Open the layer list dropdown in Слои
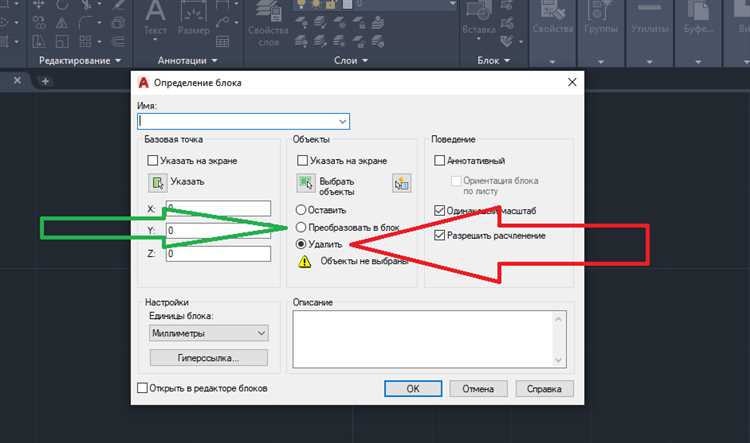 (452, 4)
